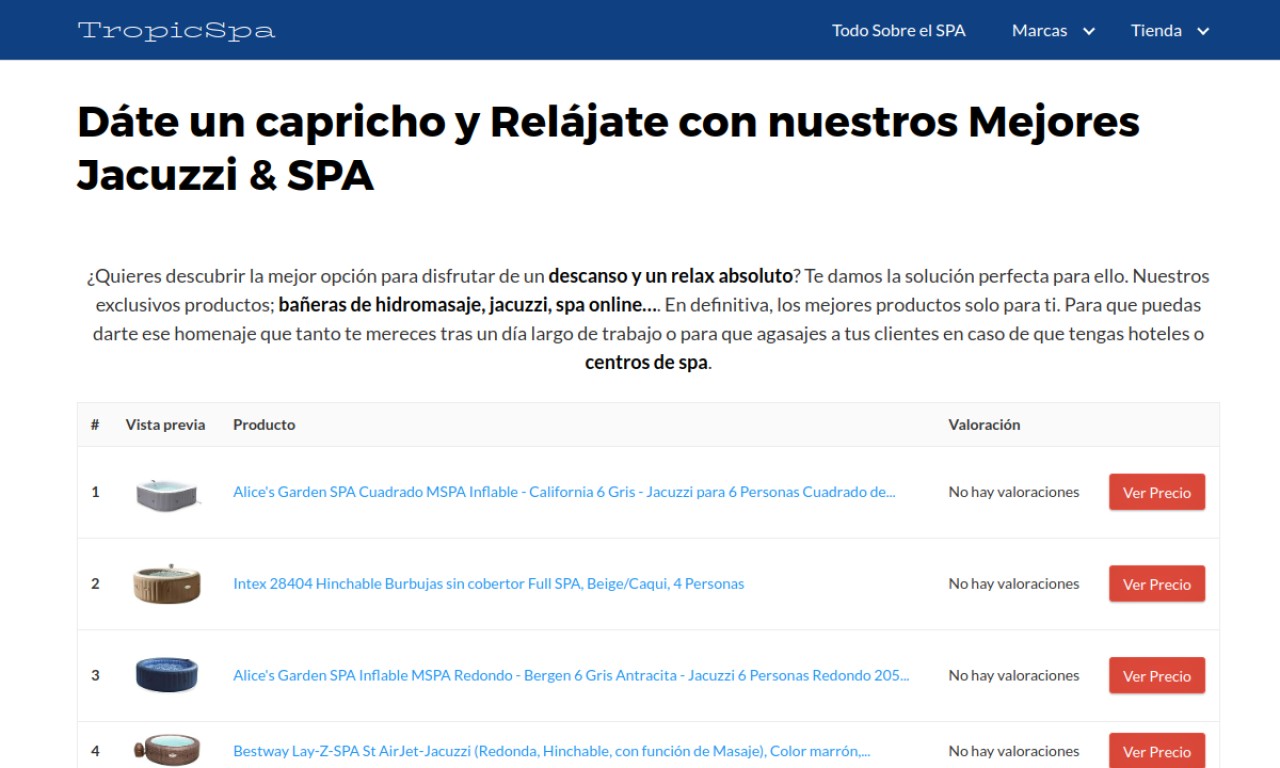
Task: Expand the Marcas dropdown chevron
Action: point(1089,31)
